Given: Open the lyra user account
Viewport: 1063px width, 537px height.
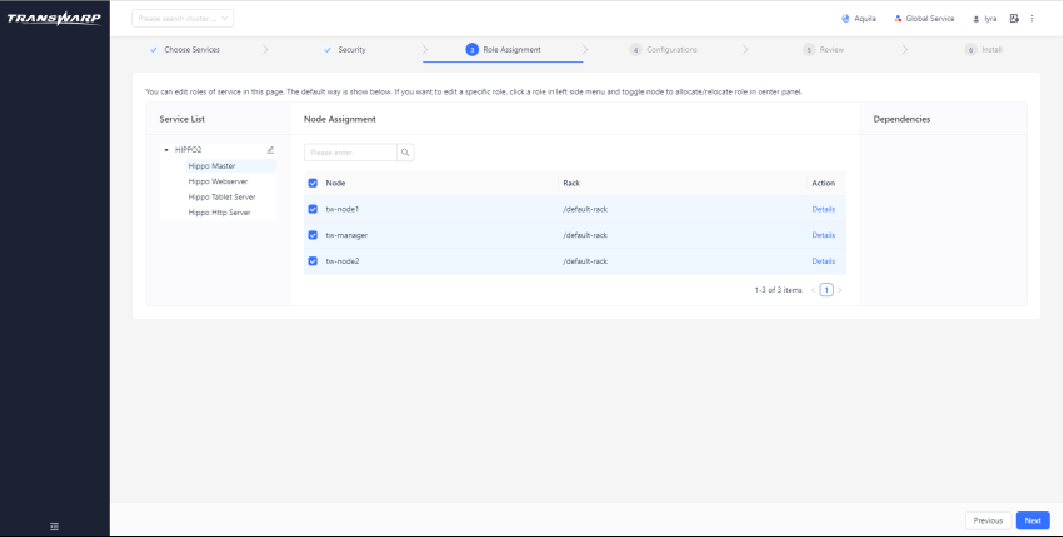Looking at the screenshot, I should click(984, 18).
